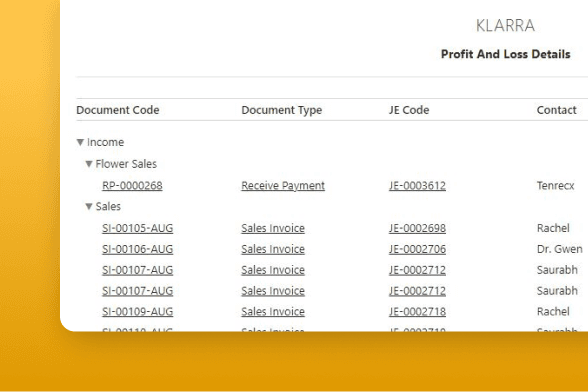Open journal entry JE-0002718

(417, 311)
